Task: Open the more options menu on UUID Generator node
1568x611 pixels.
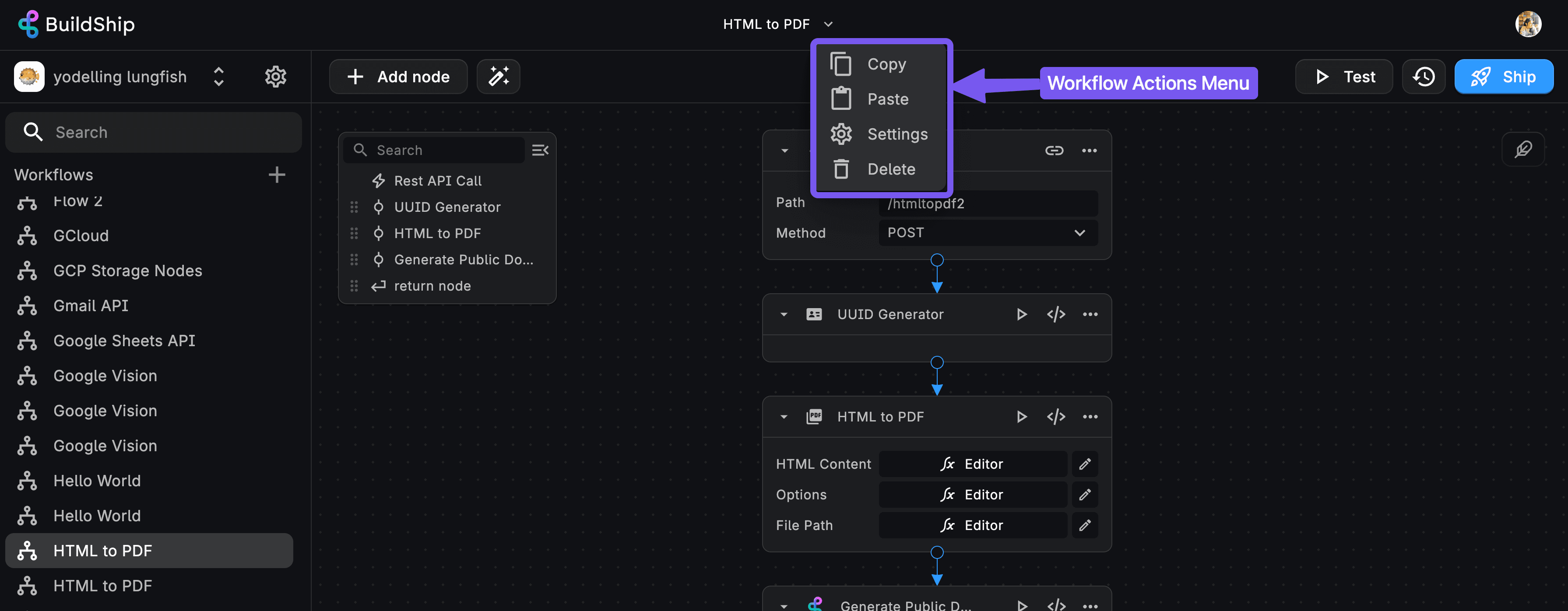Action: point(1090,314)
